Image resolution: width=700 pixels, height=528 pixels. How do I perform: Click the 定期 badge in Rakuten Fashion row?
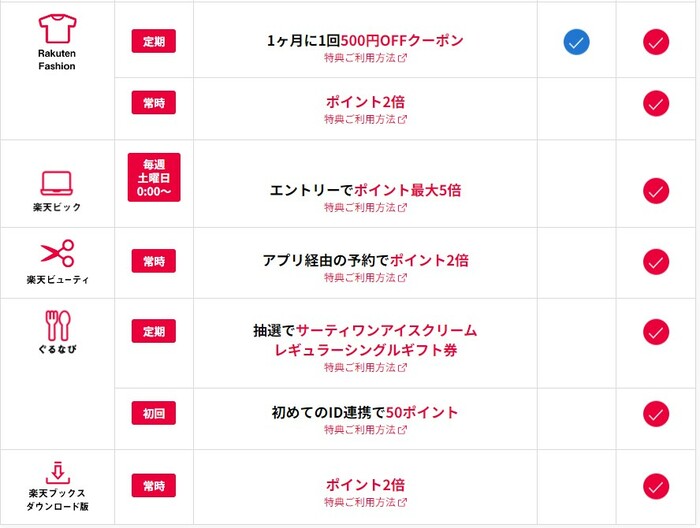(x=154, y=41)
